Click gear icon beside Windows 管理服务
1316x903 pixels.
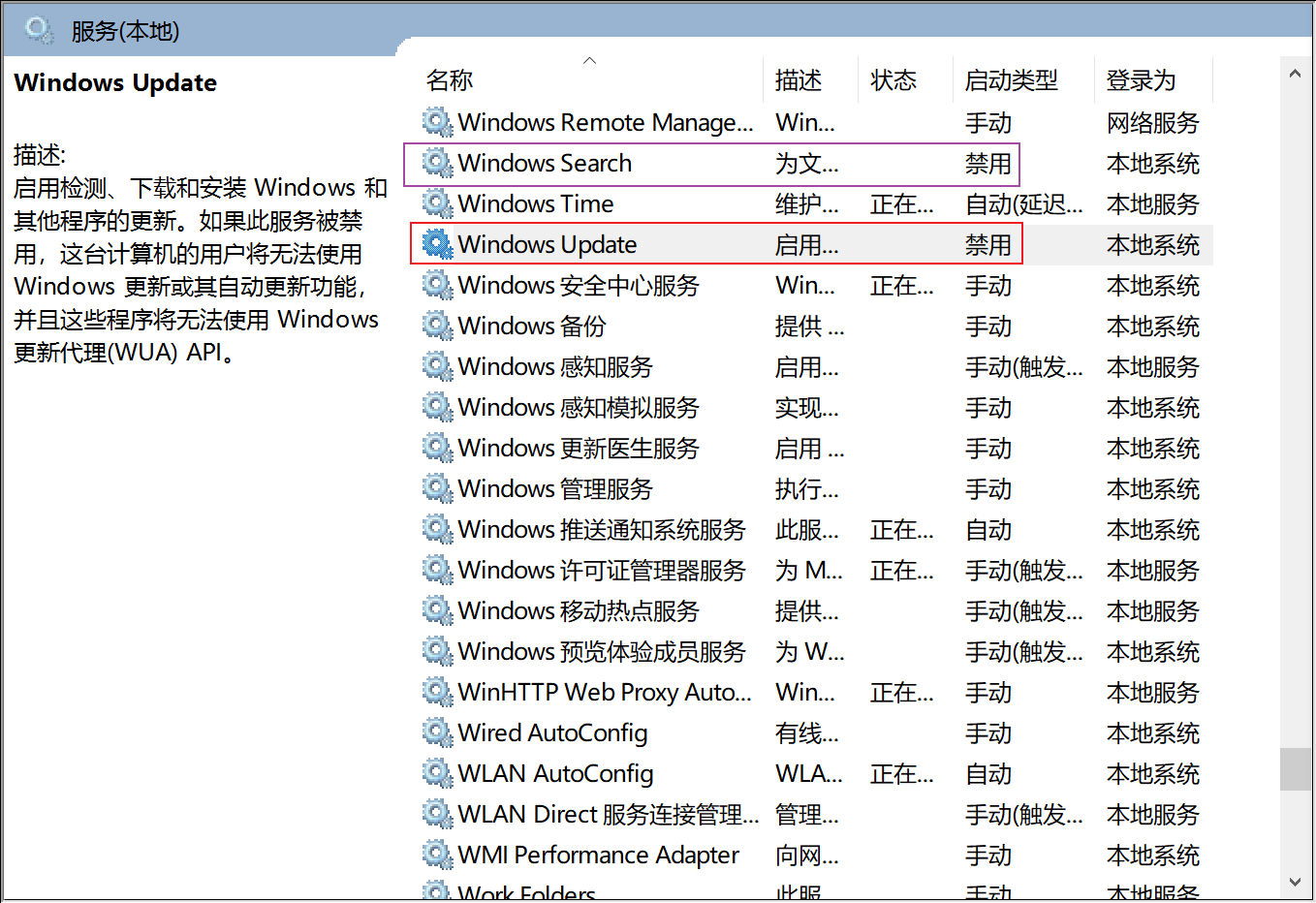tap(437, 488)
